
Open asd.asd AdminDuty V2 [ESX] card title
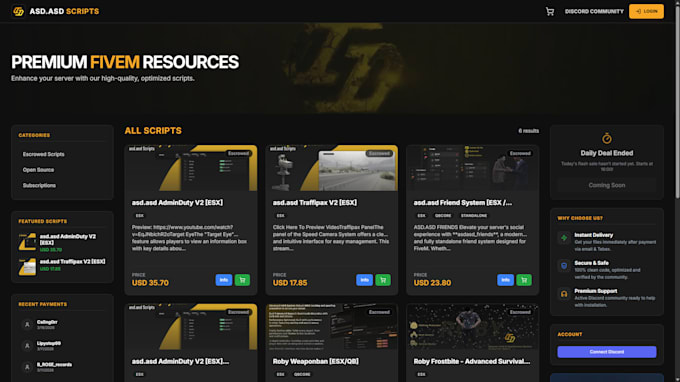click(x=177, y=202)
